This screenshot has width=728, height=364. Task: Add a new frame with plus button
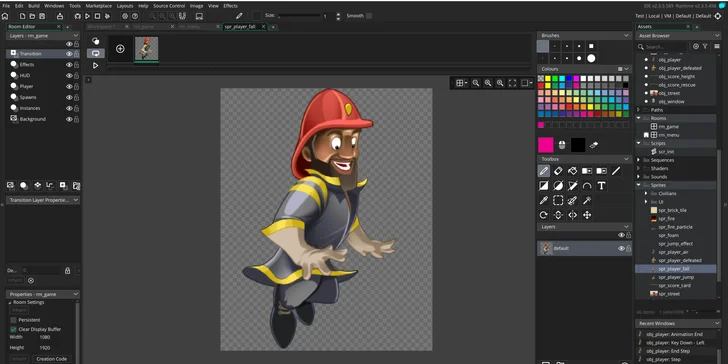tap(120, 49)
